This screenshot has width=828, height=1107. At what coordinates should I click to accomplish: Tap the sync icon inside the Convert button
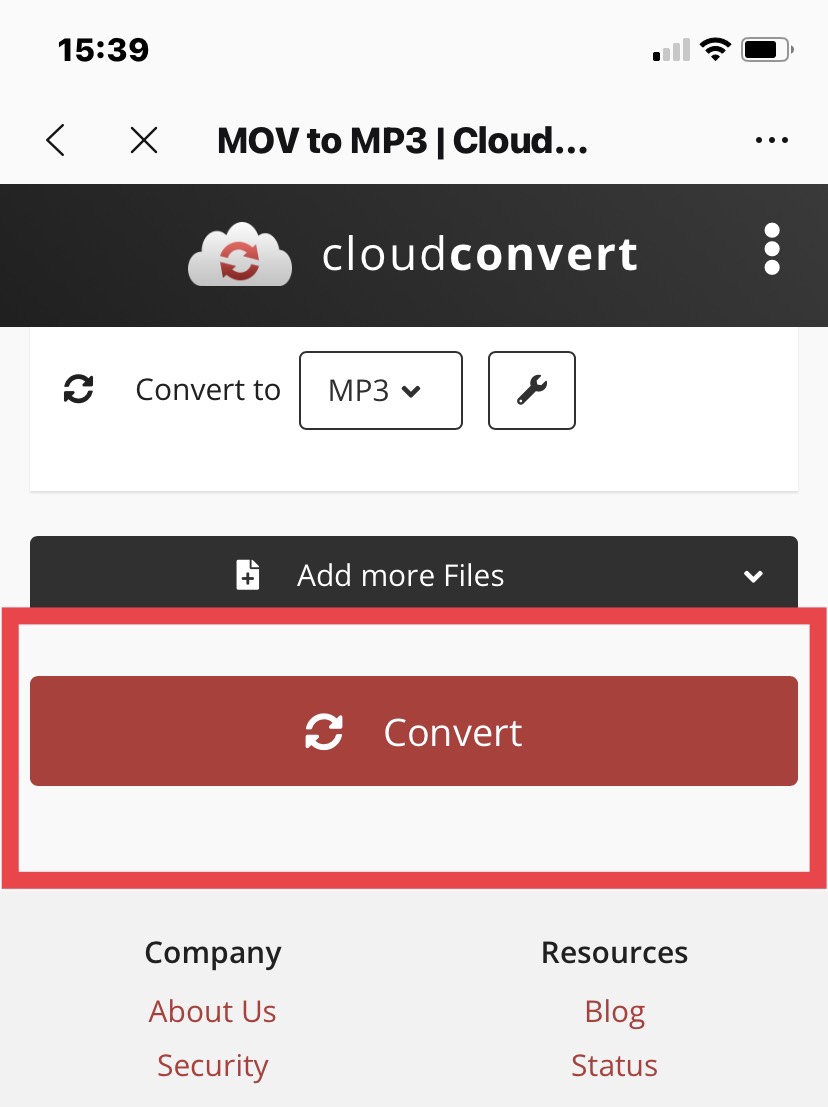[x=324, y=731]
